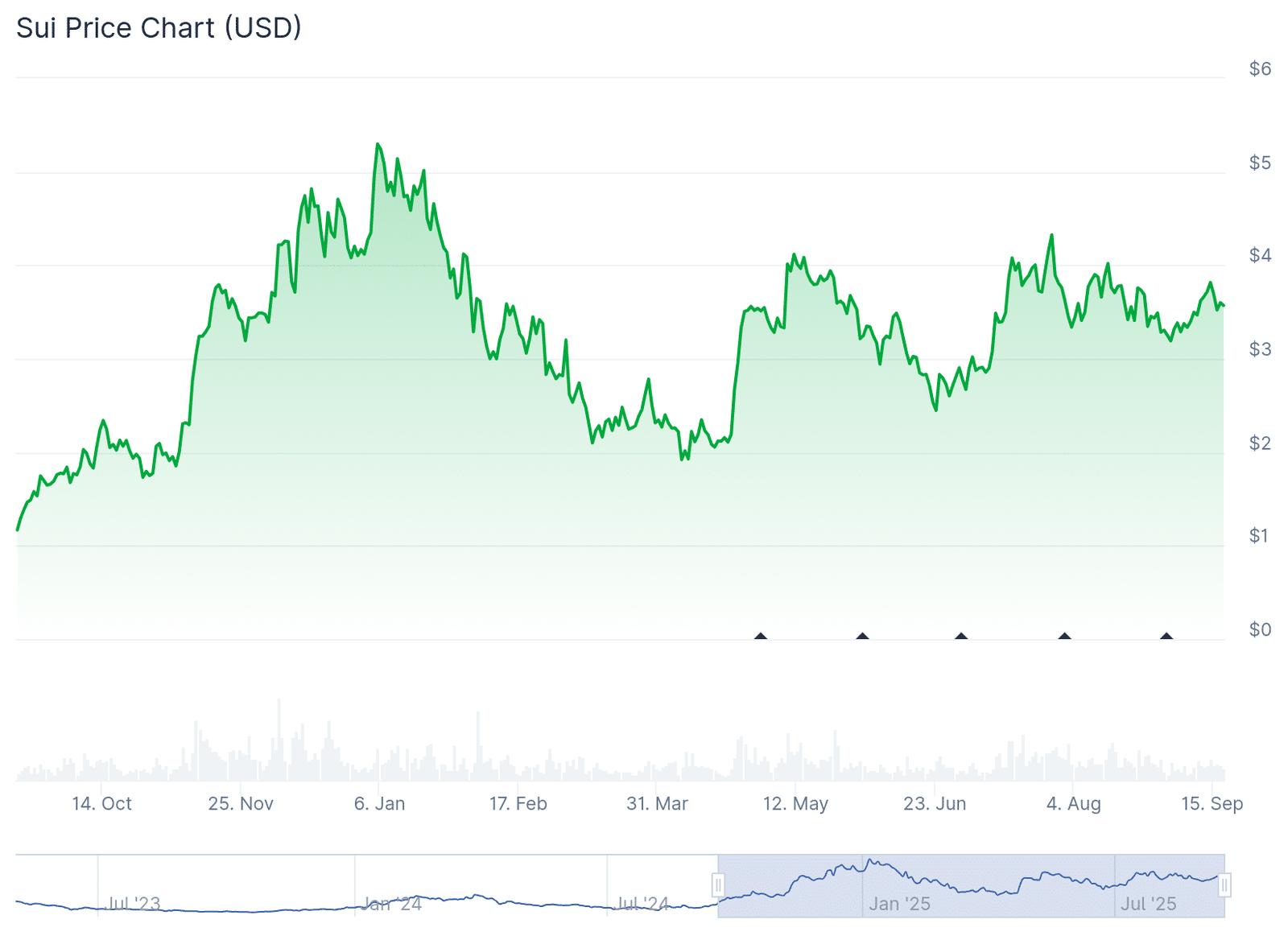Click the Jul '23 label in the navigator

(x=134, y=904)
